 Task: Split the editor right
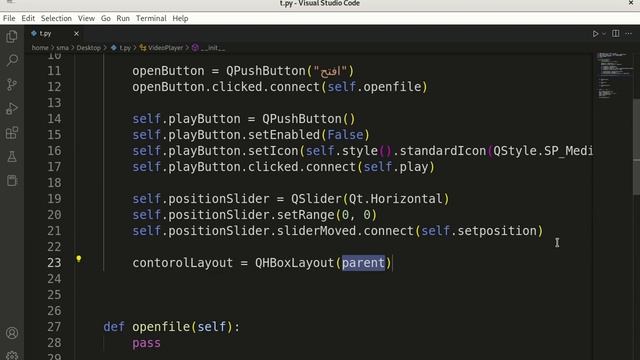click(616, 33)
